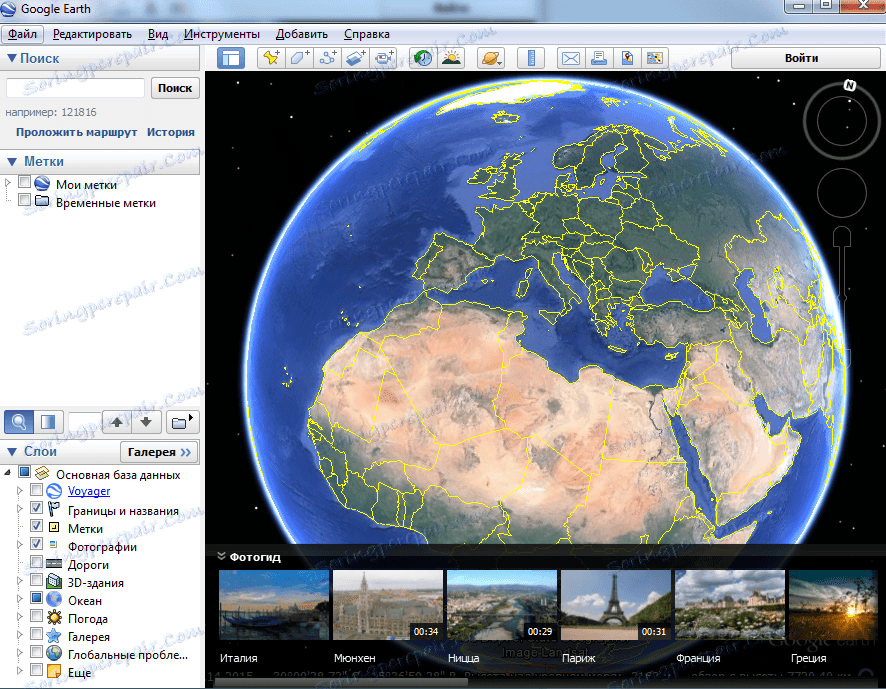The width and height of the screenshot is (886, 689).
Task: Open the Галерея button in Layers
Action: 159,452
